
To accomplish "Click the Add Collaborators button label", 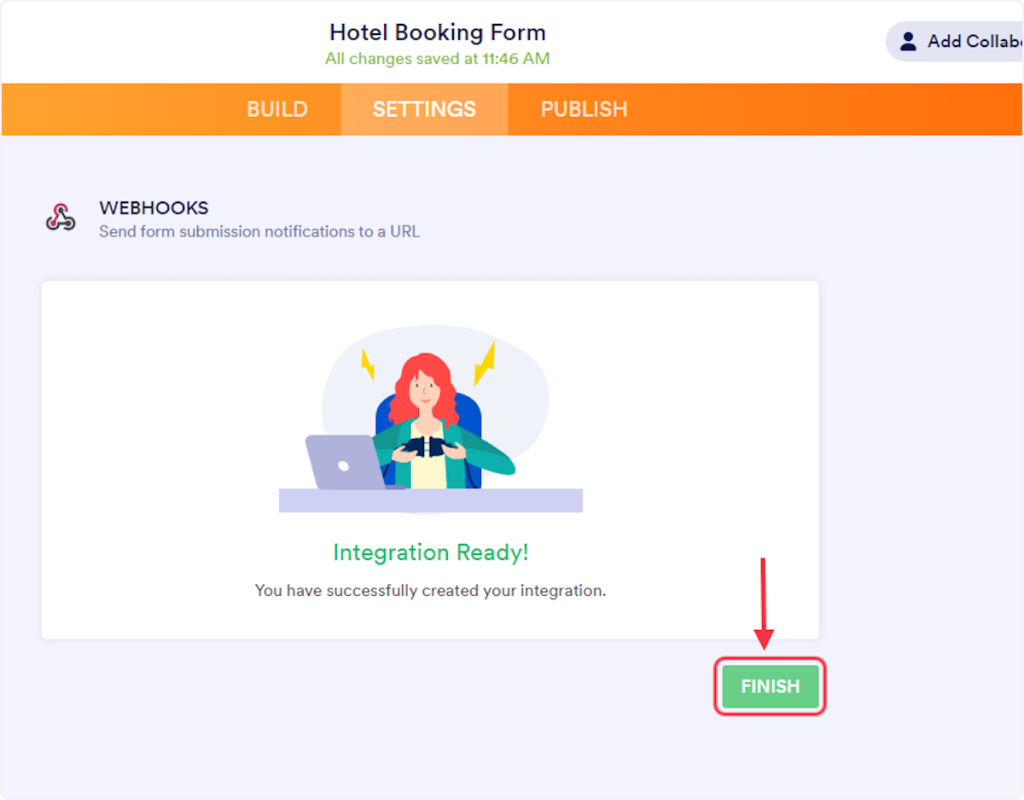I will (974, 41).
